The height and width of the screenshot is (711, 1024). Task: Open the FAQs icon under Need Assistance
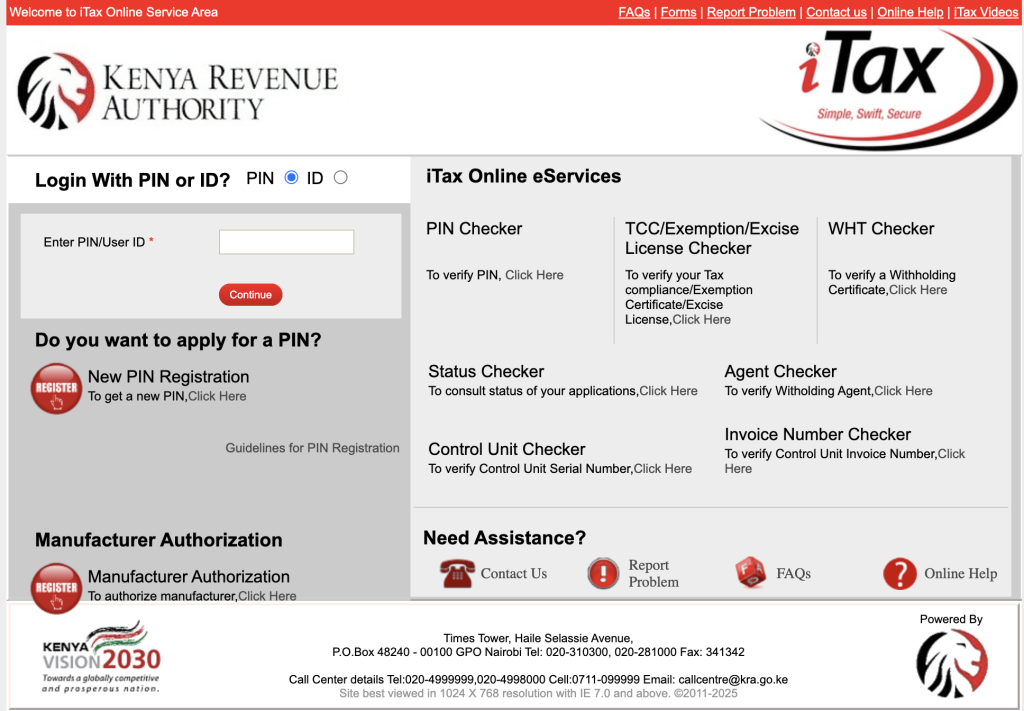(x=750, y=574)
